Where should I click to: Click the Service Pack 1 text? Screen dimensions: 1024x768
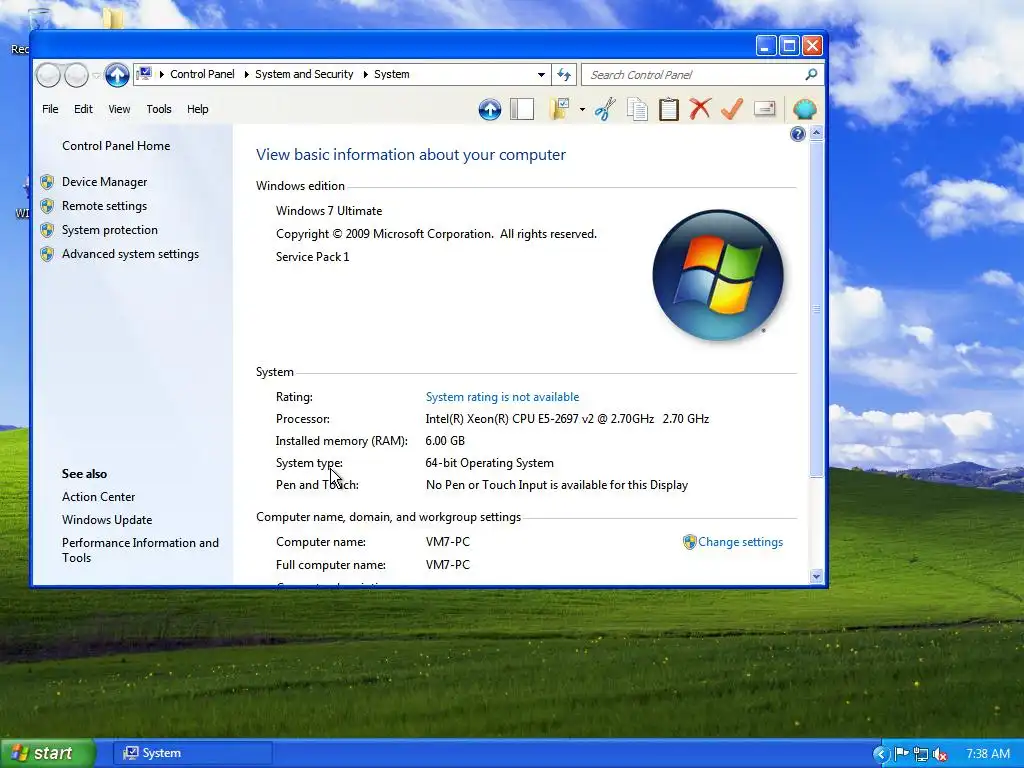[x=313, y=257]
